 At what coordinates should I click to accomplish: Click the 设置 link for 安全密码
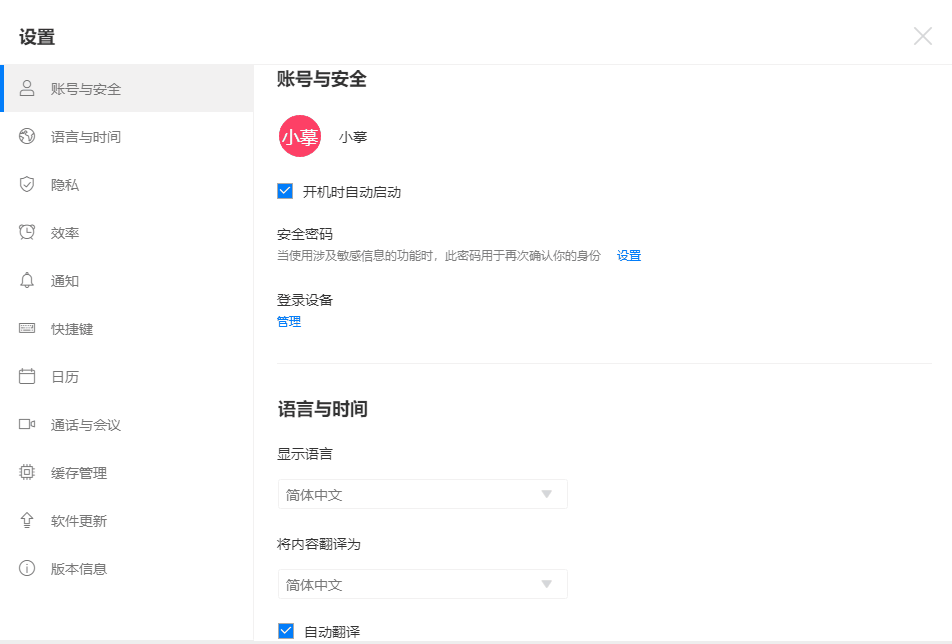(628, 255)
